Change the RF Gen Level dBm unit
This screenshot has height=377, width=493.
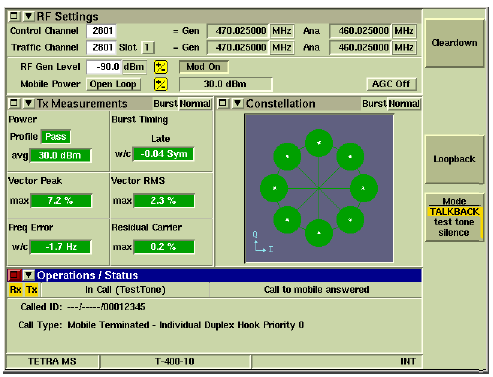pos(134,67)
